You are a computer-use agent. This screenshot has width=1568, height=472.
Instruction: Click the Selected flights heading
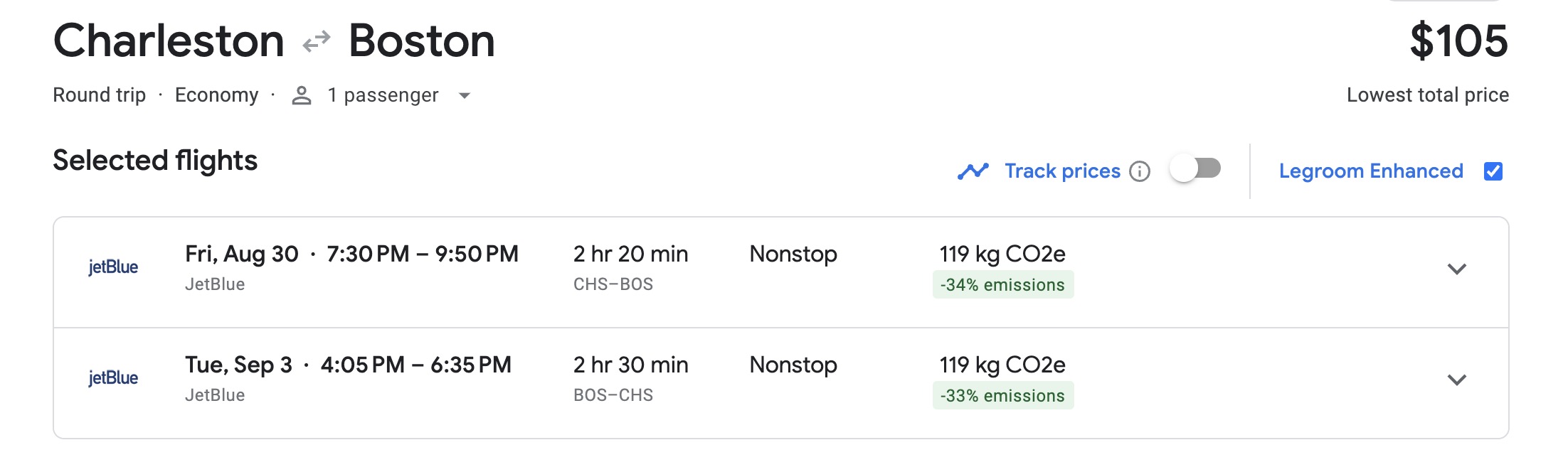click(156, 159)
